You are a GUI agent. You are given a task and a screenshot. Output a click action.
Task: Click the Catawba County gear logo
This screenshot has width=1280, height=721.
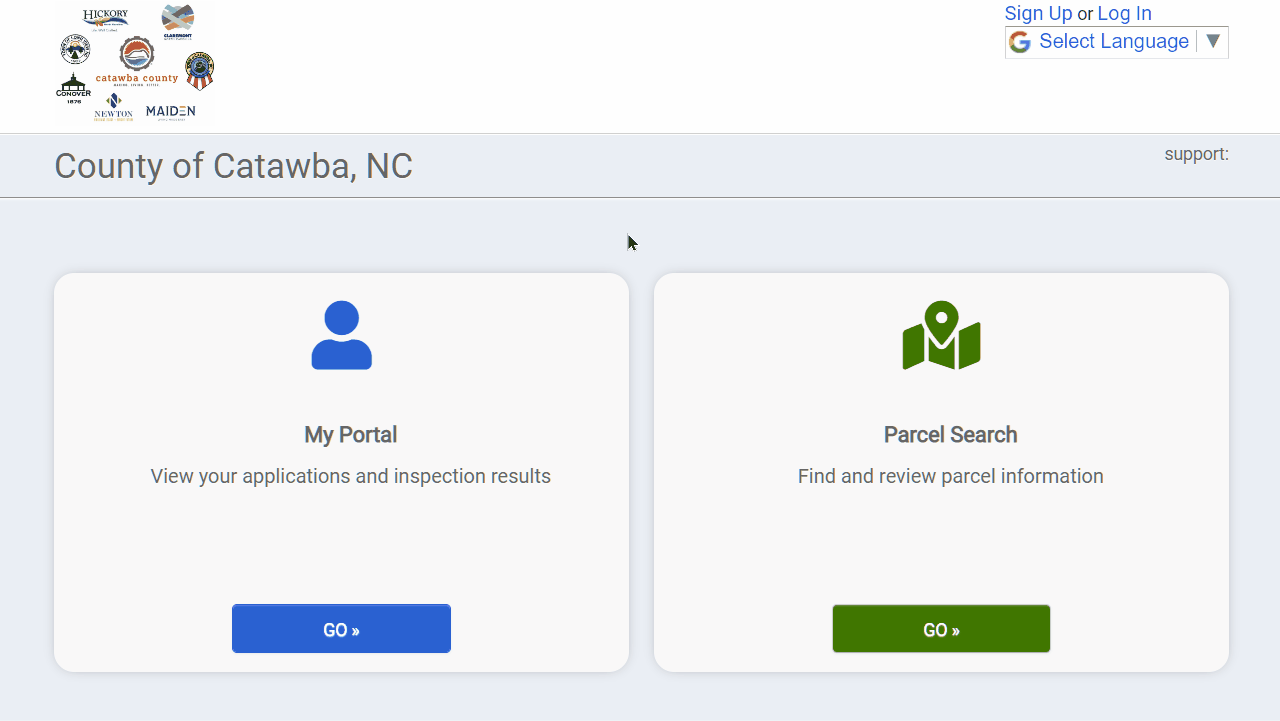(x=137, y=54)
